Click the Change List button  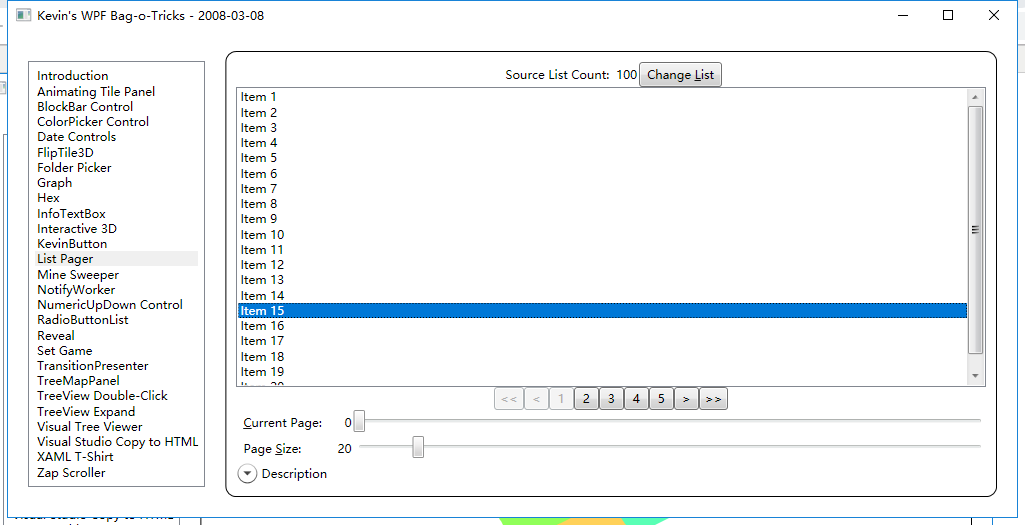pos(680,75)
